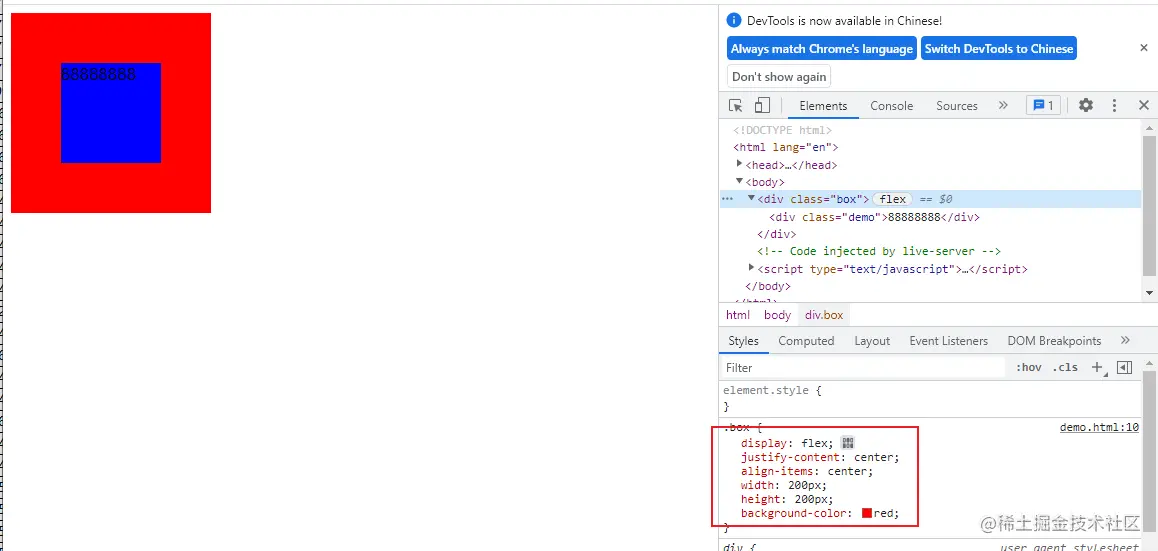Switch to the Console tab
Image resolution: width=1158 pixels, height=551 pixels.
point(891,106)
